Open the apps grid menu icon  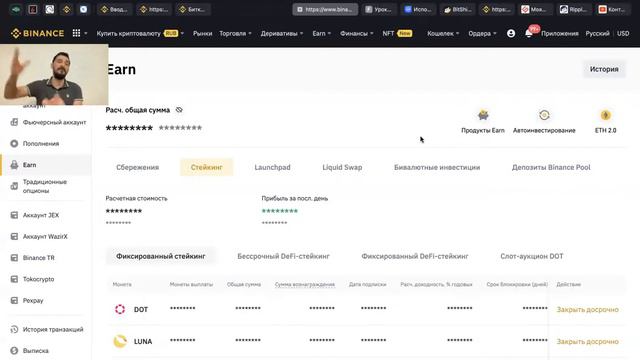[76, 33]
